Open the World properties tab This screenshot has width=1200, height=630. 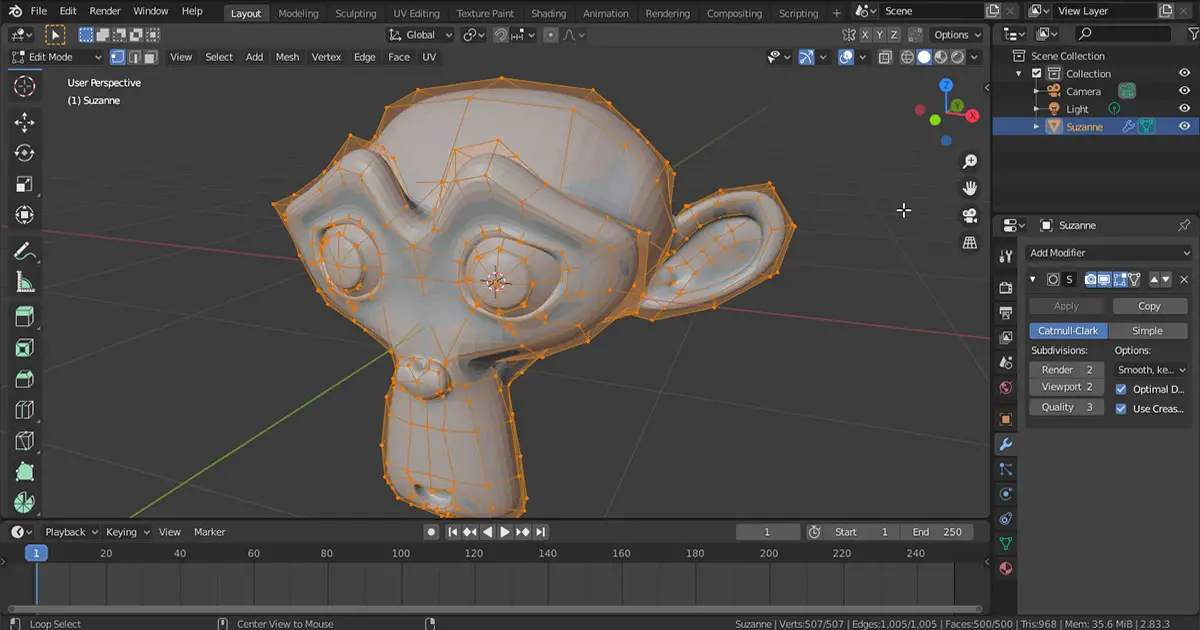pos(1006,388)
